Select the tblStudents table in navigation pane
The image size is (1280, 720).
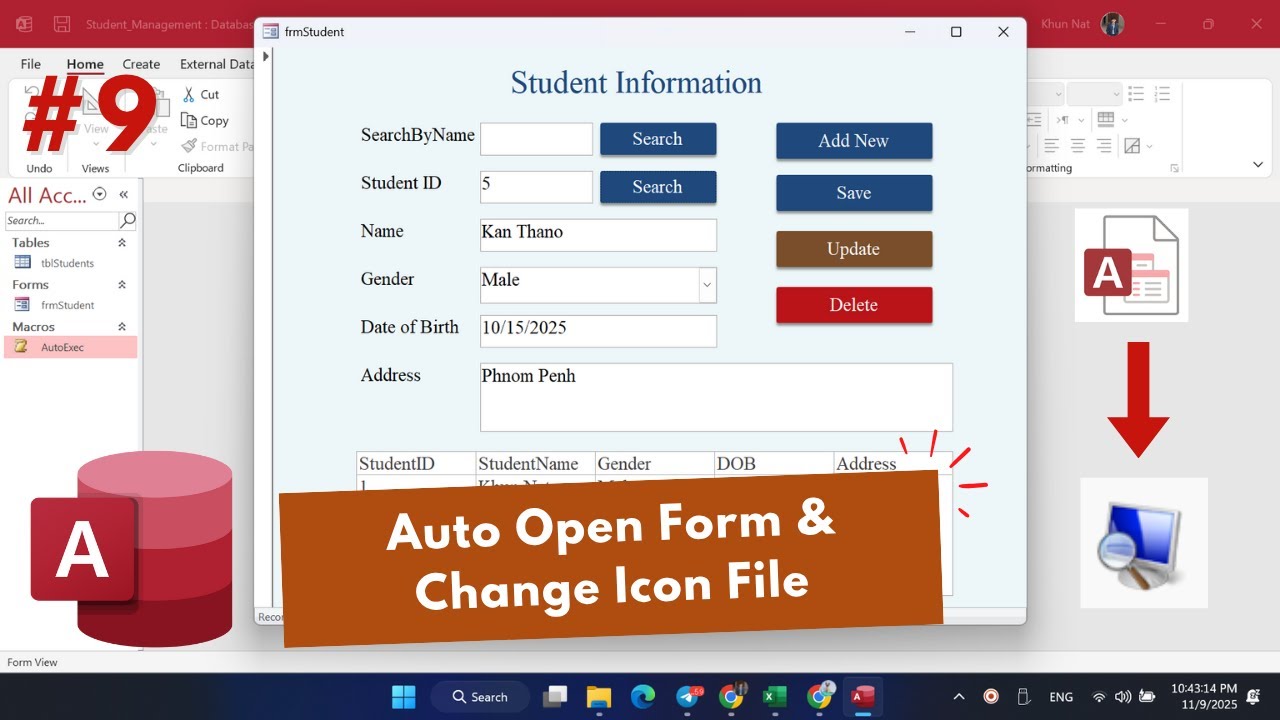[68, 263]
